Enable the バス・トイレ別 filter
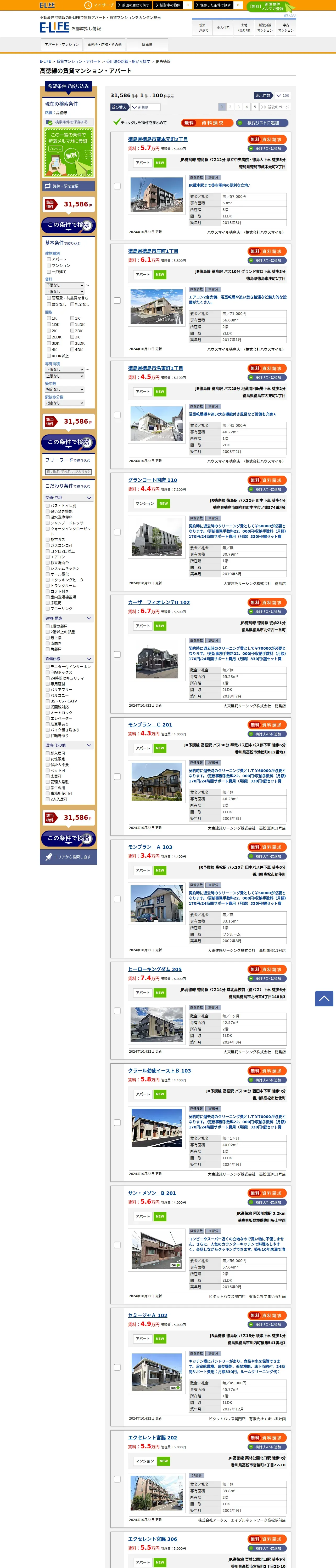The width and height of the screenshot is (336, 1568). pyautogui.click(x=48, y=506)
